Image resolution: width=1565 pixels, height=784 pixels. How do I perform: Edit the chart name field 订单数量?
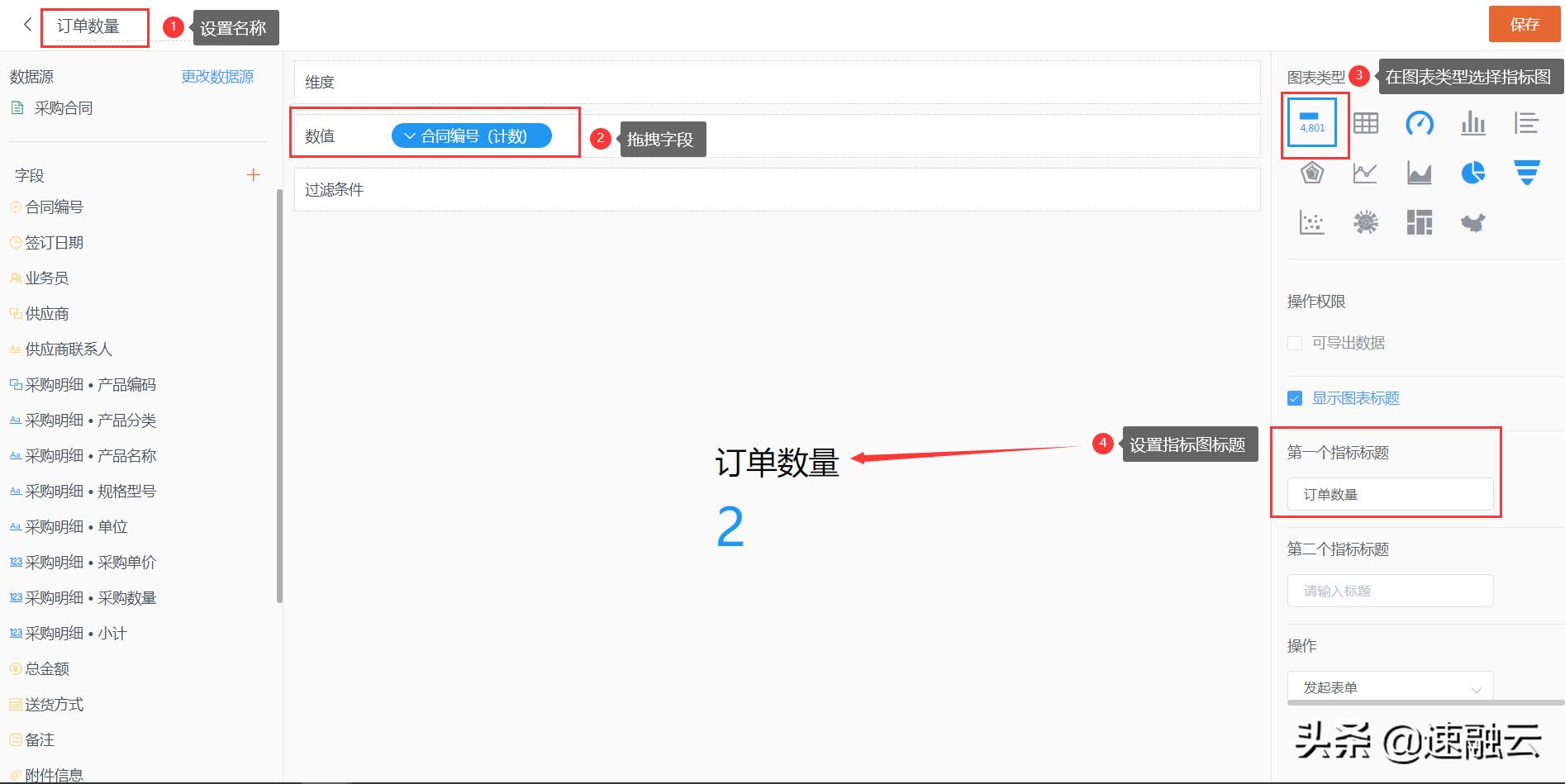coord(88,26)
